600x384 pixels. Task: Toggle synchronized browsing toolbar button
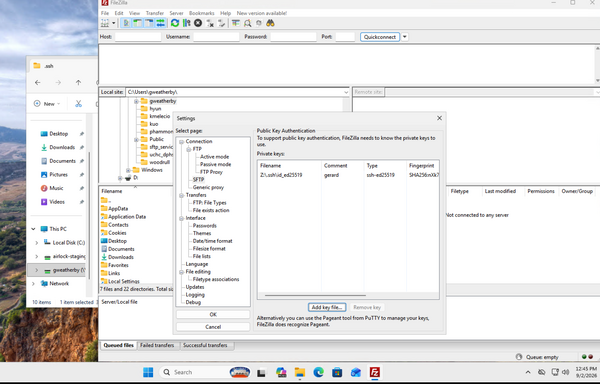click(x=259, y=23)
